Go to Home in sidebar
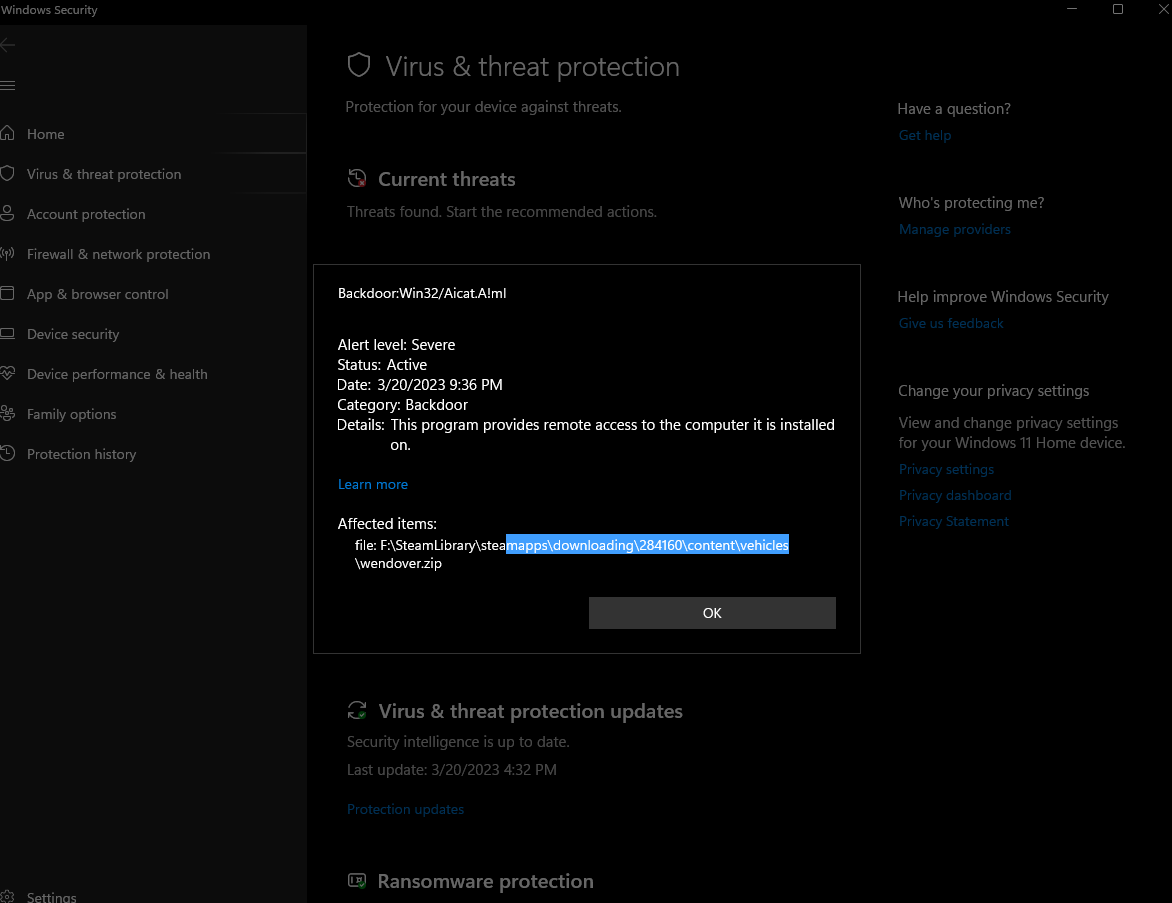This screenshot has height=903, width=1172. (46, 134)
